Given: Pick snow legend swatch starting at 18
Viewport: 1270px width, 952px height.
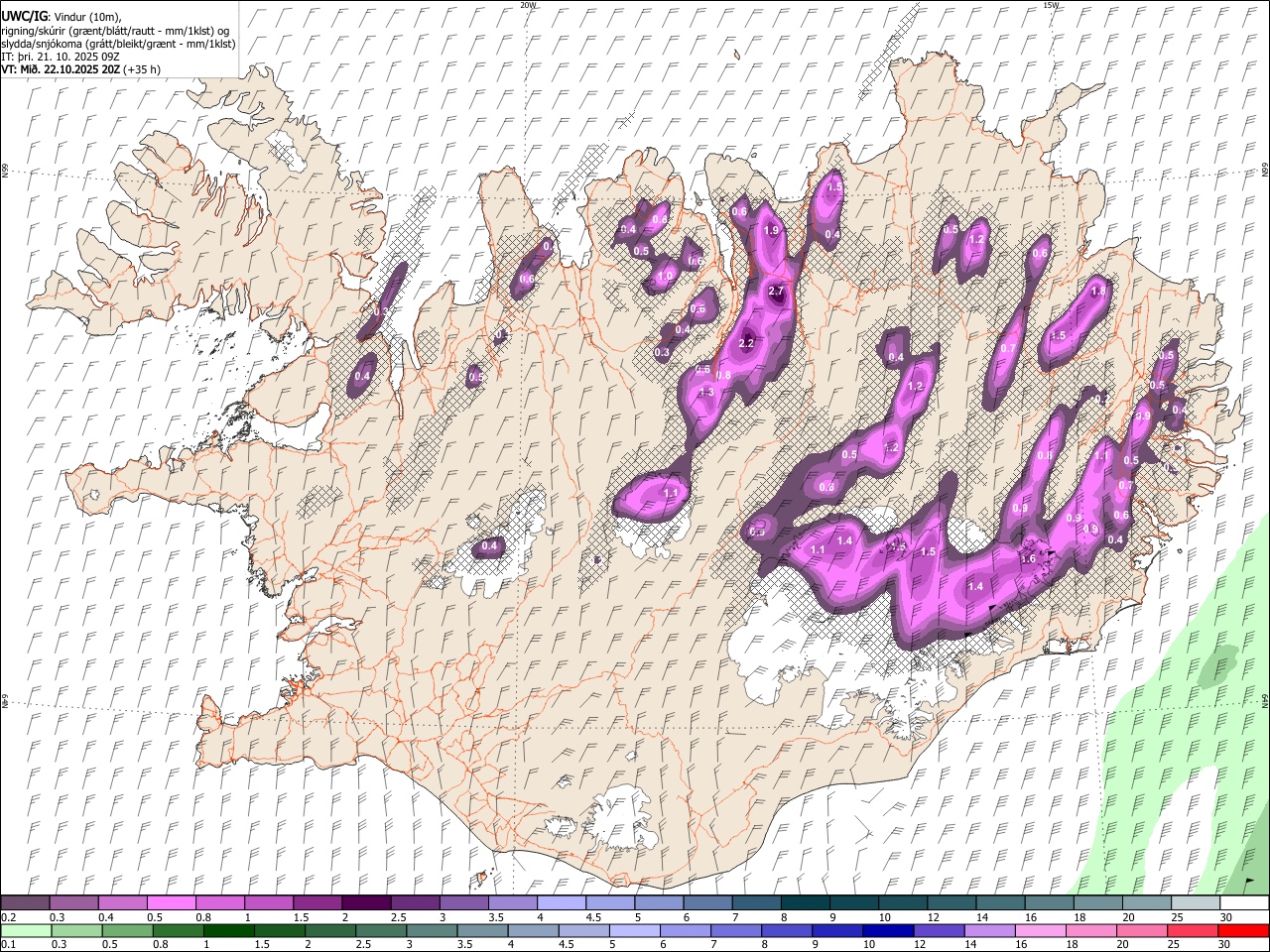Looking at the screenshot, I should pyautogui.click(x=1097, y=902).
